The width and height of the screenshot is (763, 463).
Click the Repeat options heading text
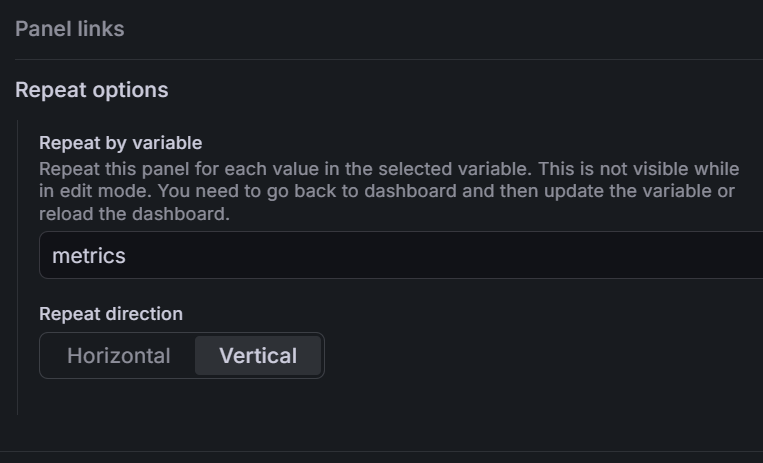click(x=92, y=90)
